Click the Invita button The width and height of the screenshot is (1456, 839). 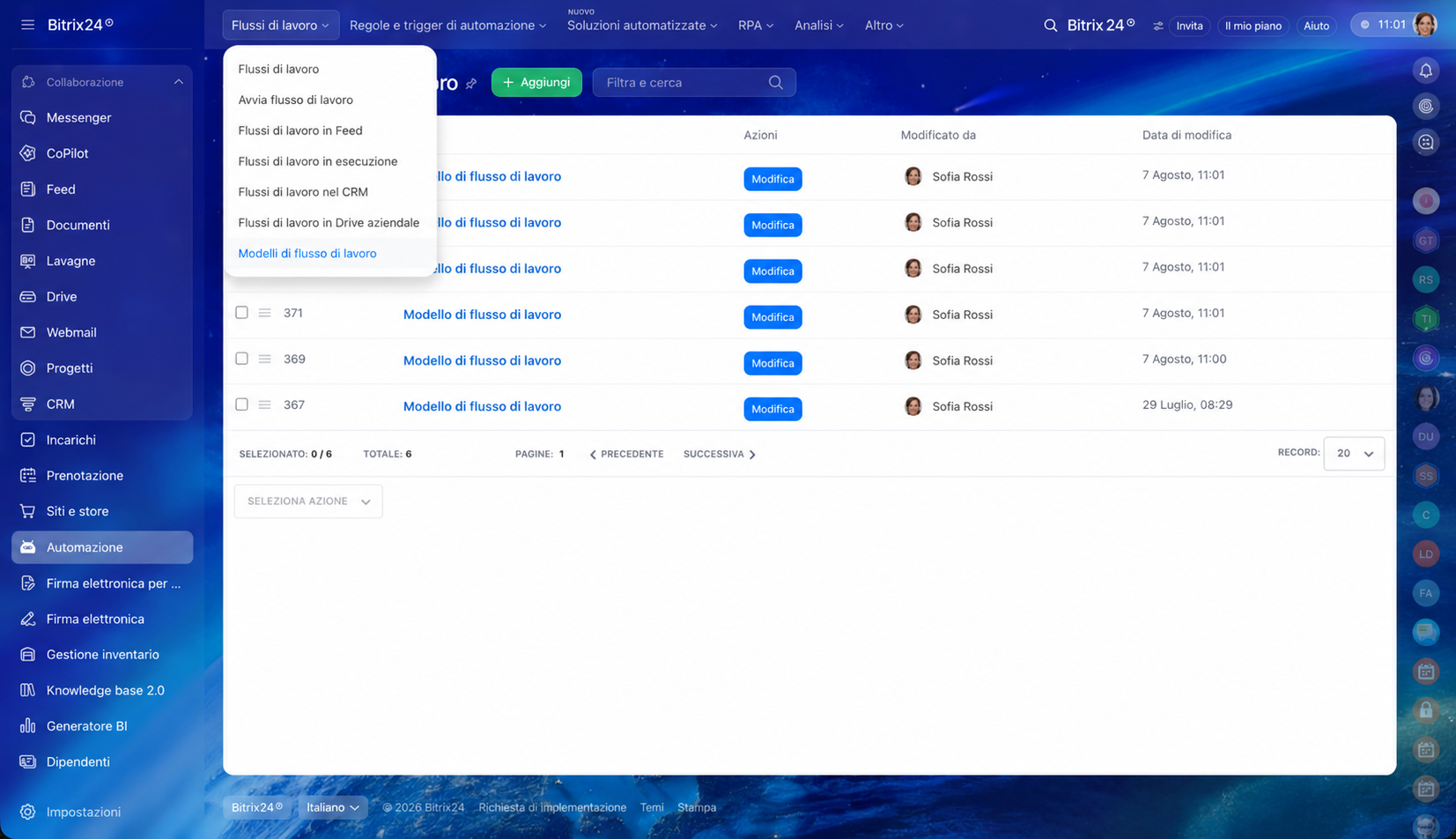pyautogui.click(x=1189, y=26)
